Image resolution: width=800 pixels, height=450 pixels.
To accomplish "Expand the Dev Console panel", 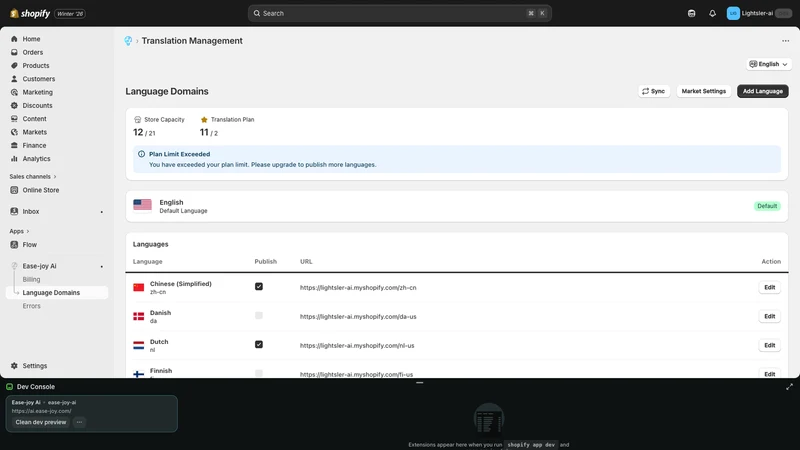I will coord(789,387).
